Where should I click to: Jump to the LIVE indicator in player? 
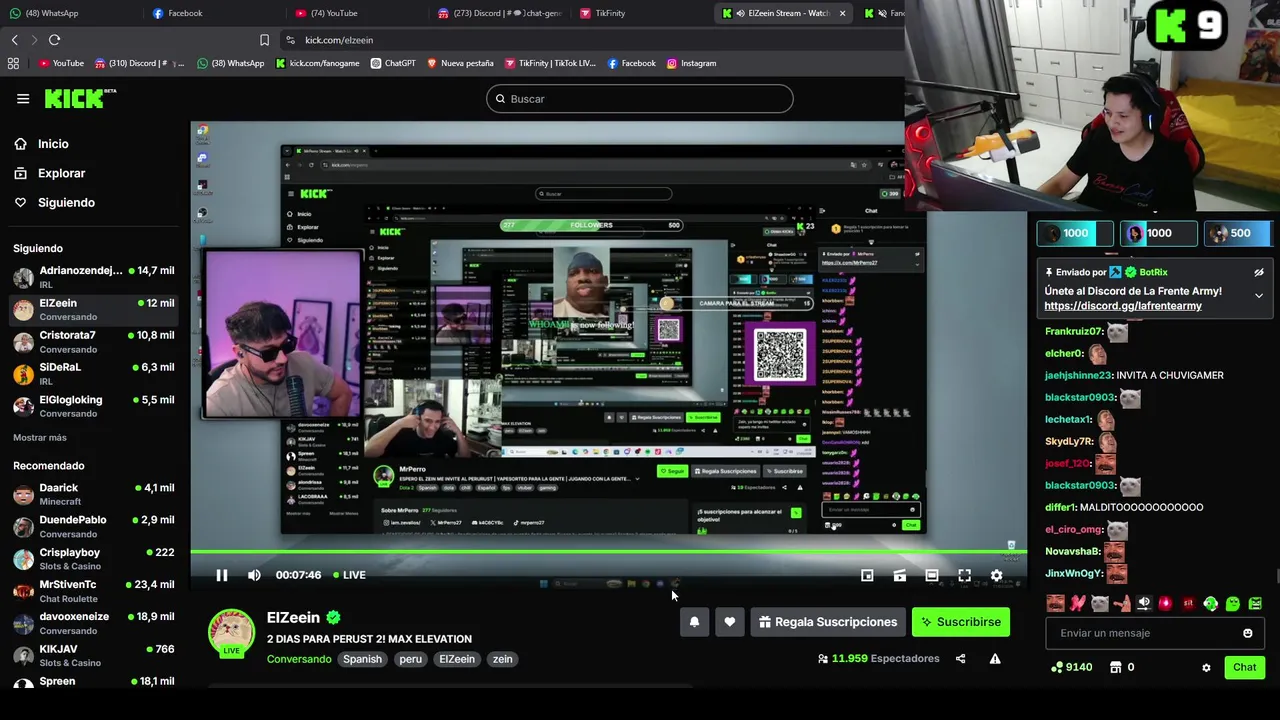tap(349, 575)
